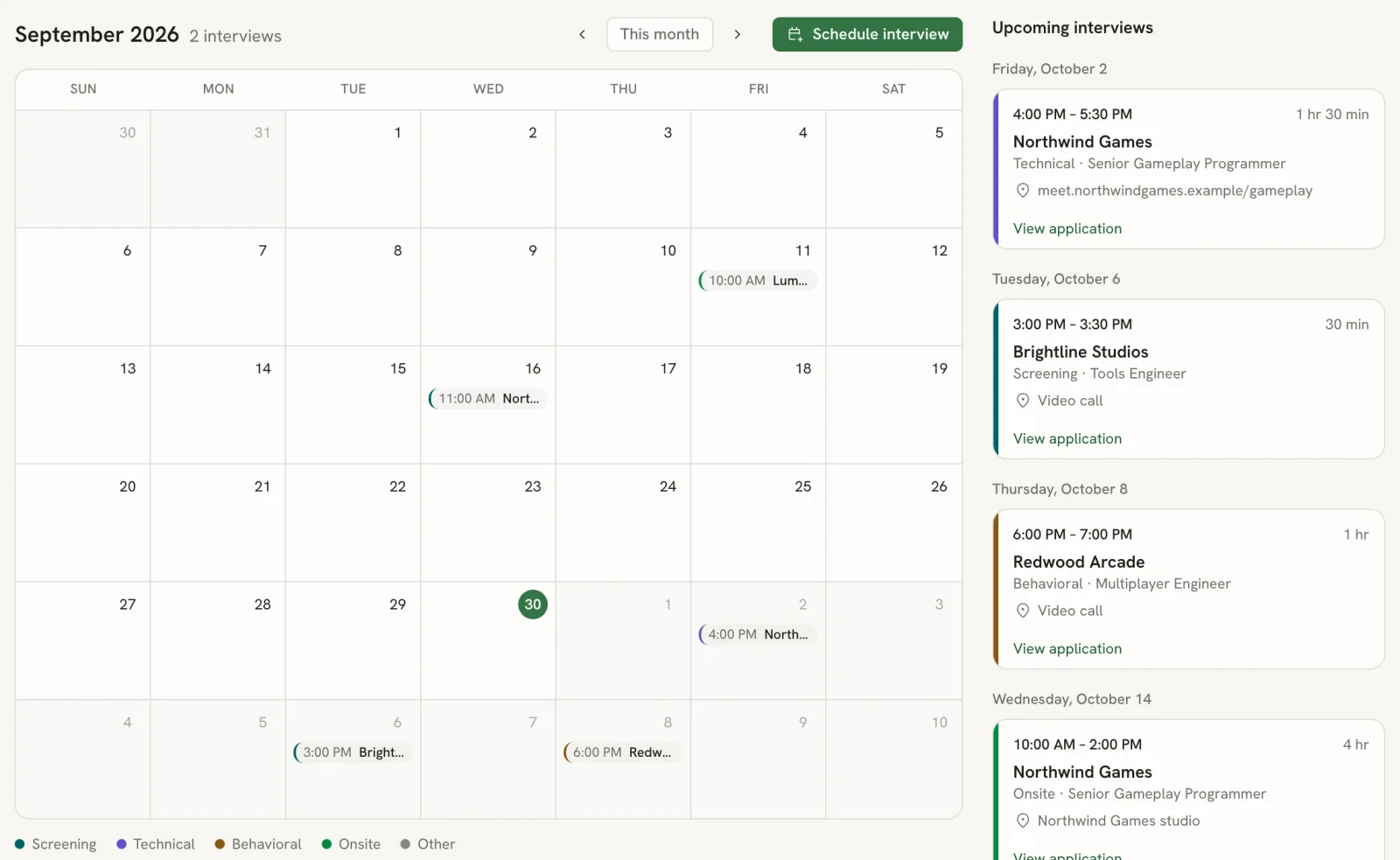Select September 15 in the calendar
Viewport: 1400px width, 860px height.
[353, 405]
